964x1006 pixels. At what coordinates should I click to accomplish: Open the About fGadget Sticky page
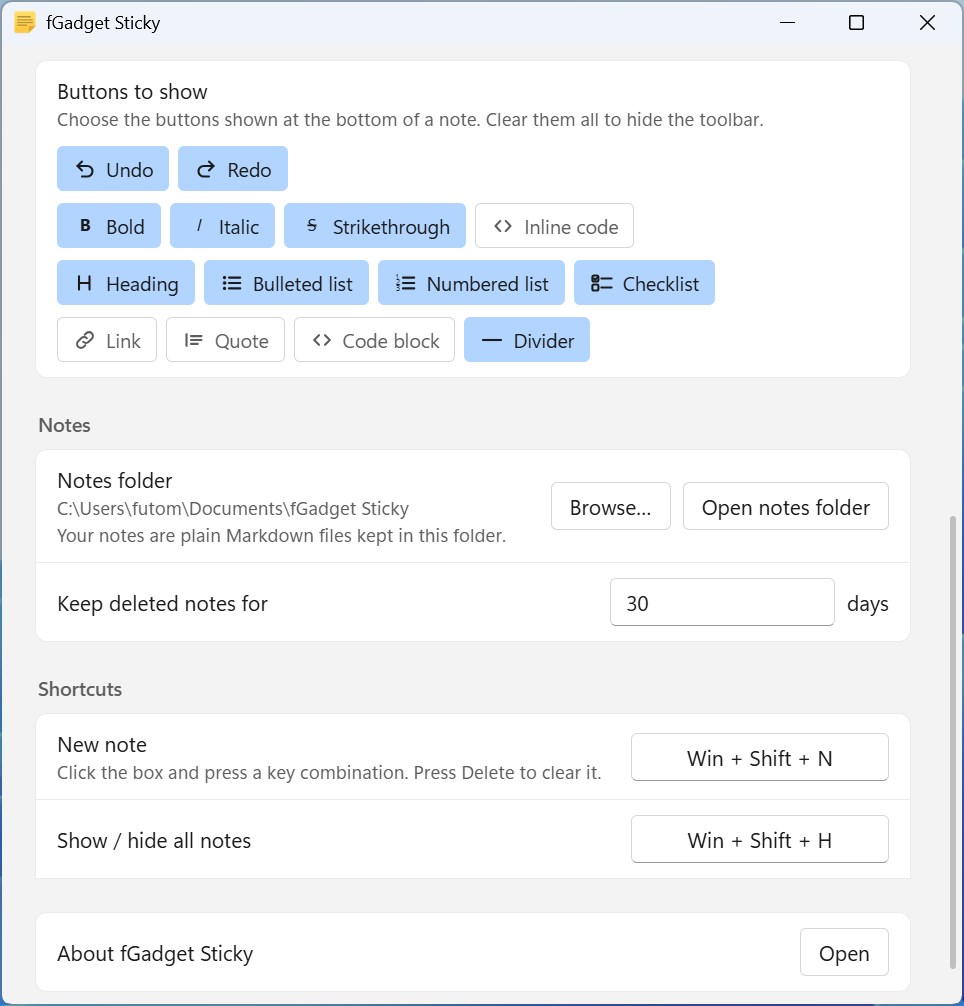844,953
